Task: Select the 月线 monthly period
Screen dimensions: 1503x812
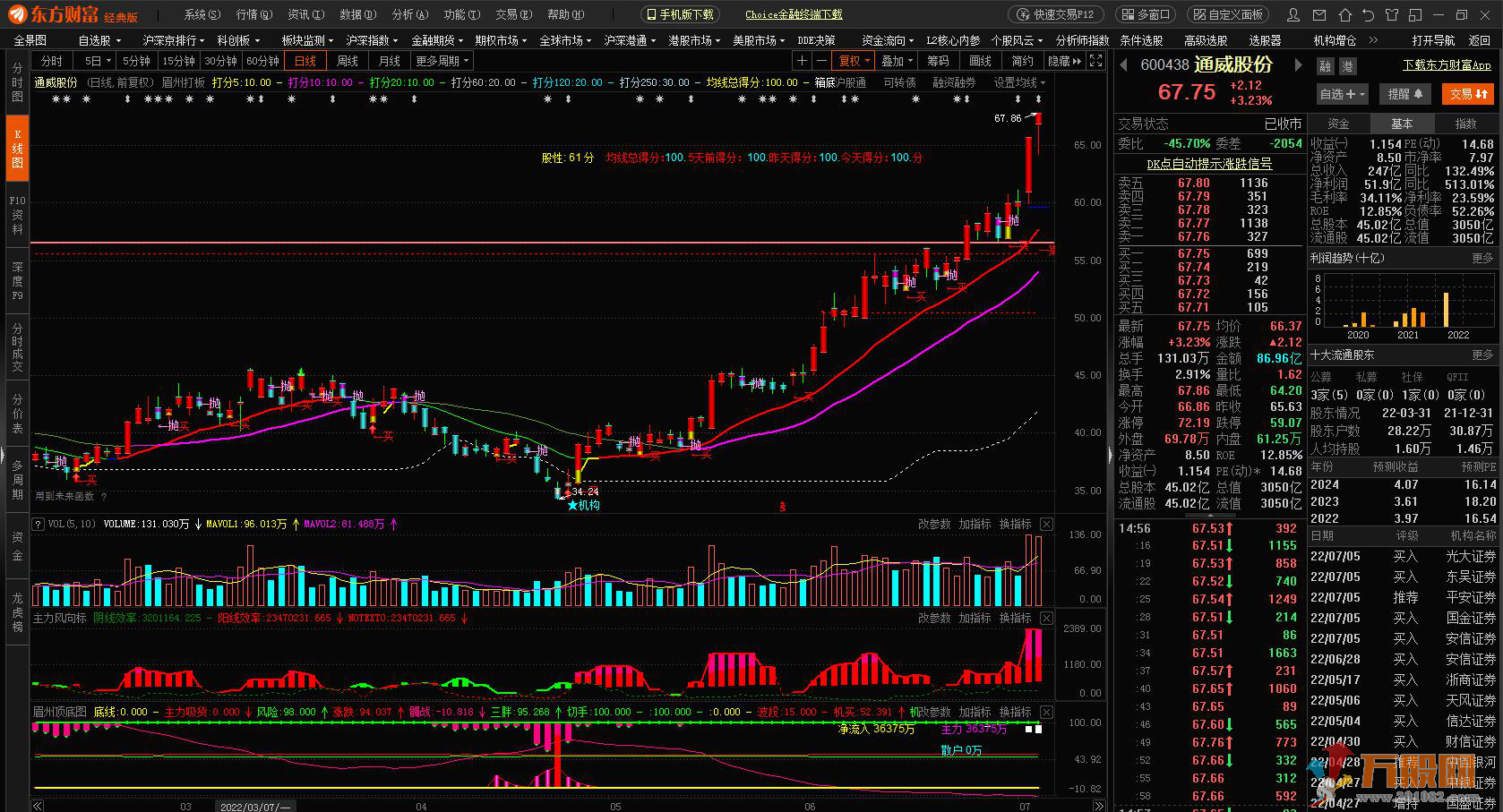Action: point(390,61)
